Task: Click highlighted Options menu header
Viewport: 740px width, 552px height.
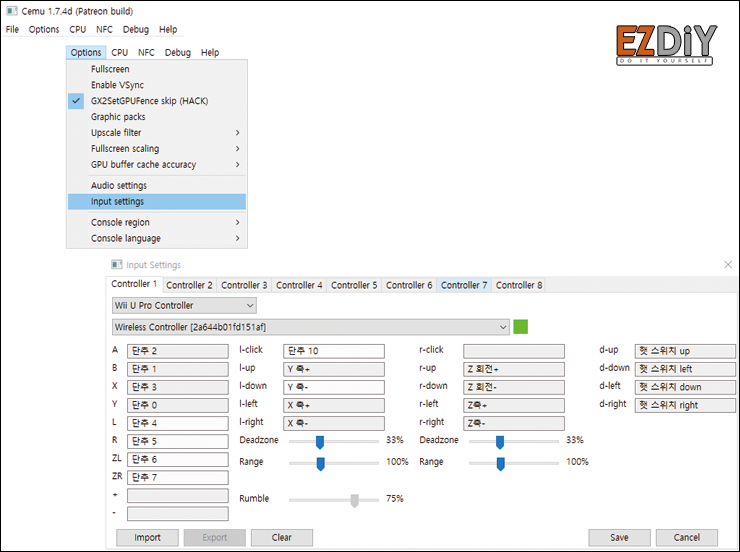Action: click(x=86, y=52)
